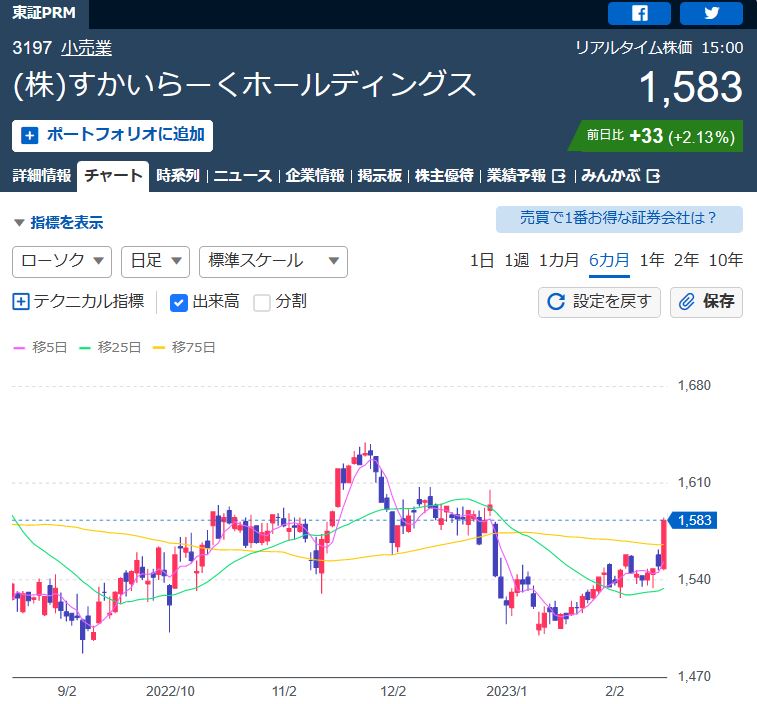Open the 業績予報 link
Viewport: 757px width, 704px height.
tap(516, 175)
